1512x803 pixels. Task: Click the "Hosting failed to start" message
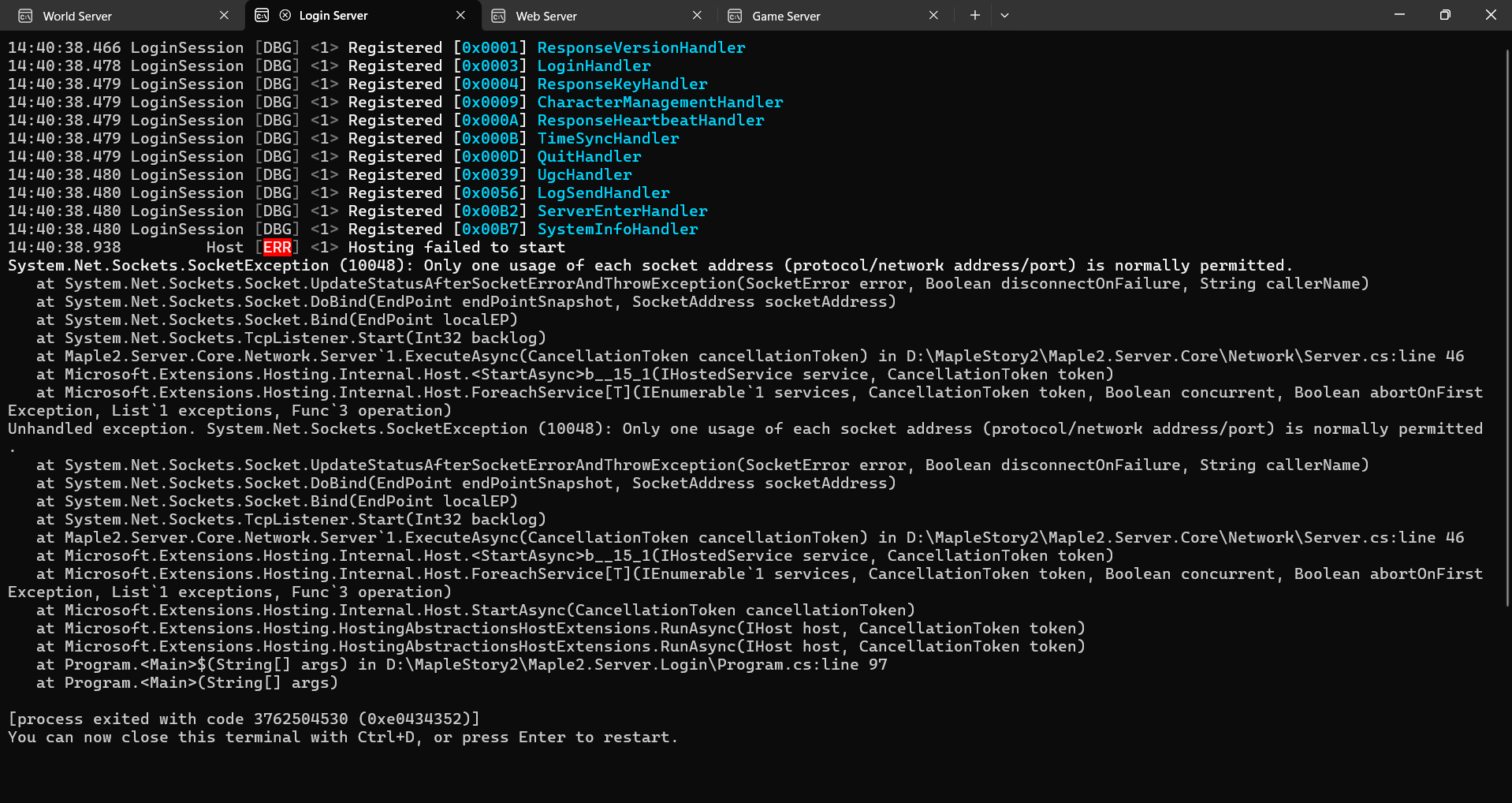[x=456, y=248]
